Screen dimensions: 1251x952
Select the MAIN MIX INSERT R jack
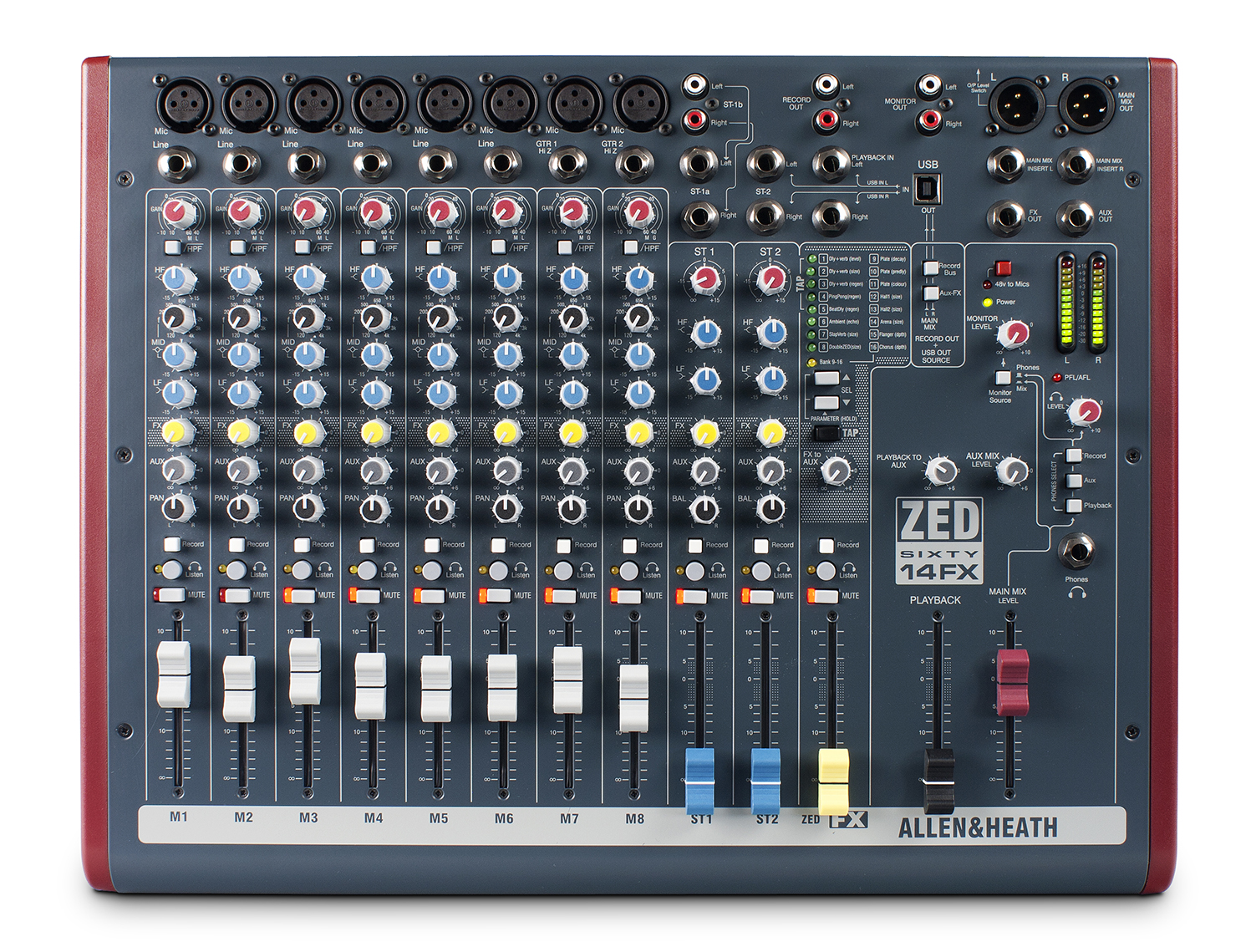(x=1076, y=165)
